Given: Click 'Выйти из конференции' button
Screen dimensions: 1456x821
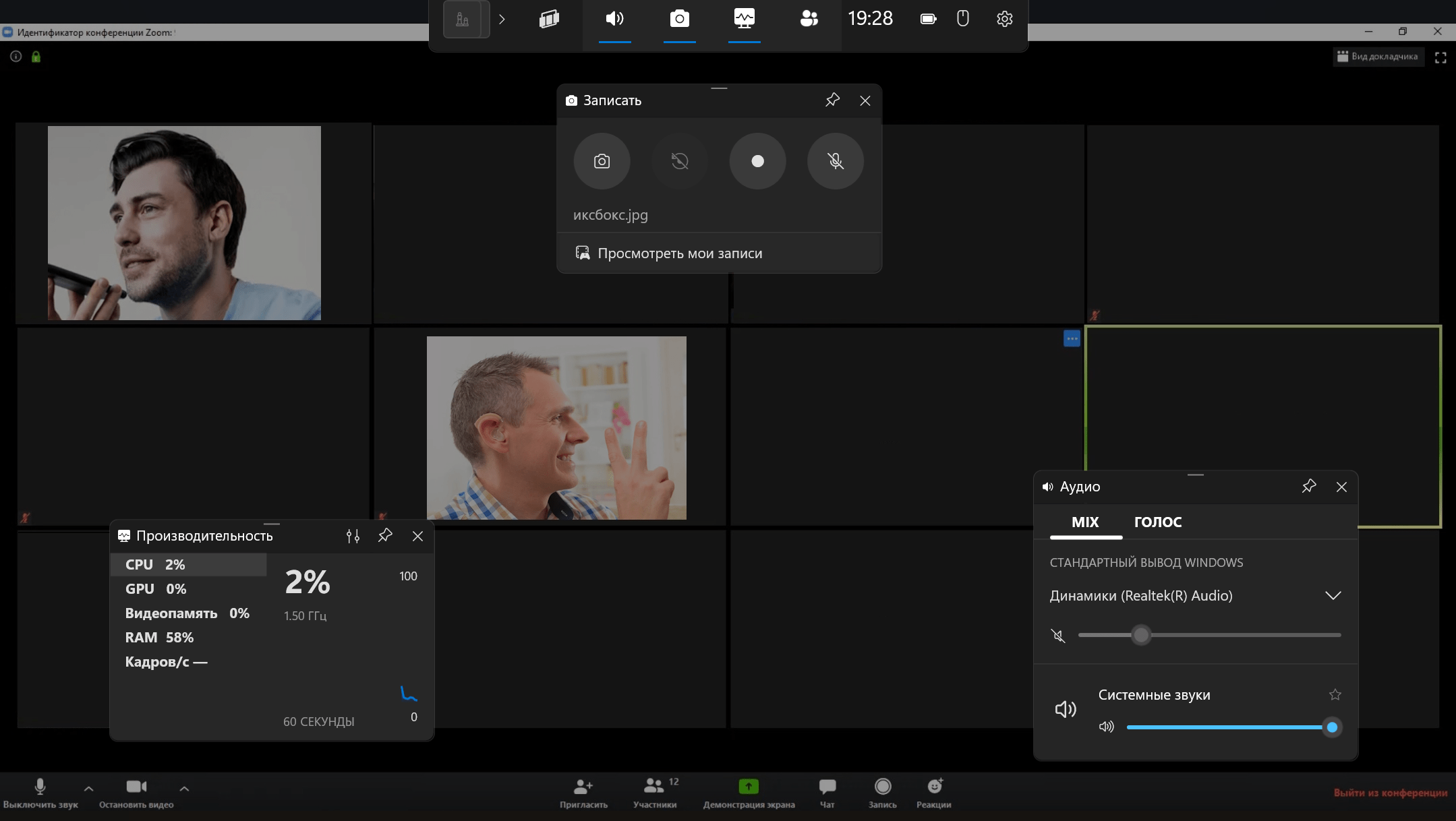Looking at the screenshot, I should tap(1390, 793).
